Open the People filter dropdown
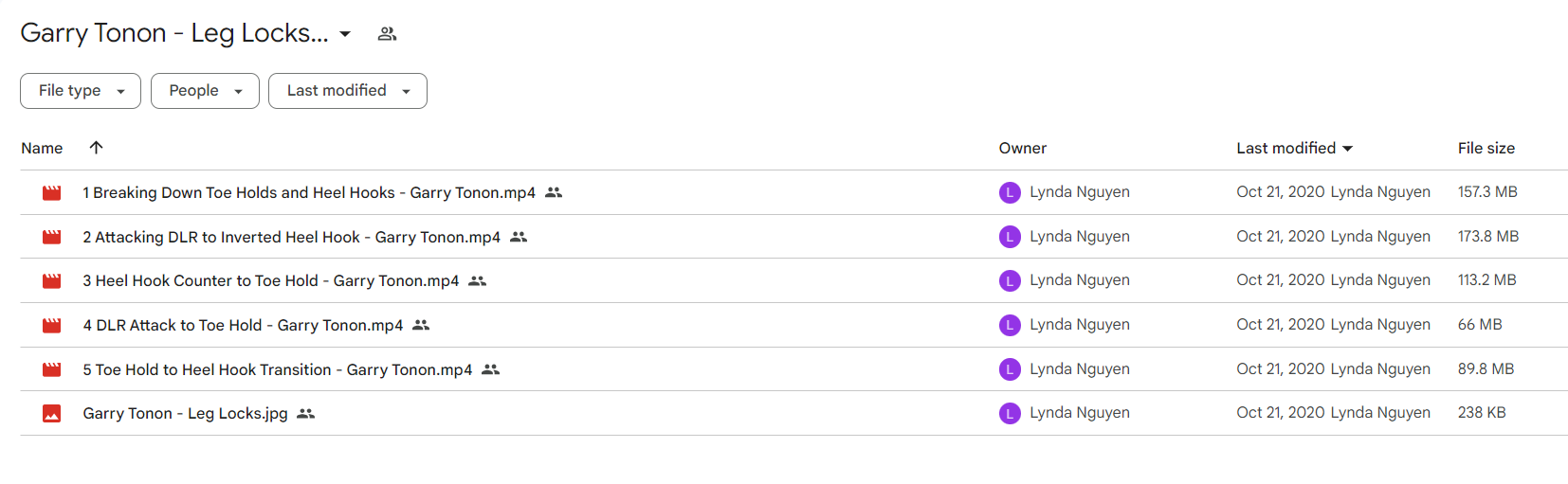Screen dimensions: 1568x484 coord(205,91)
